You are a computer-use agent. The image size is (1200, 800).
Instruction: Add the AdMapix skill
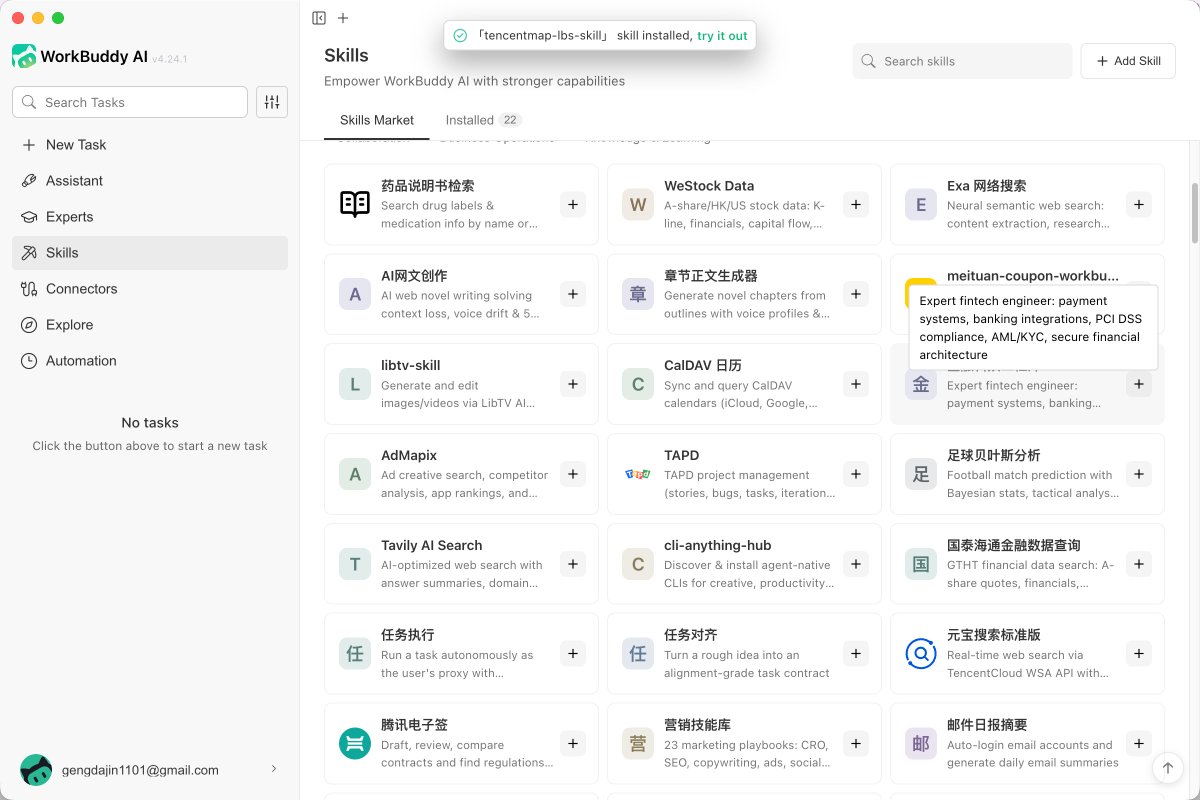[573, 474]
